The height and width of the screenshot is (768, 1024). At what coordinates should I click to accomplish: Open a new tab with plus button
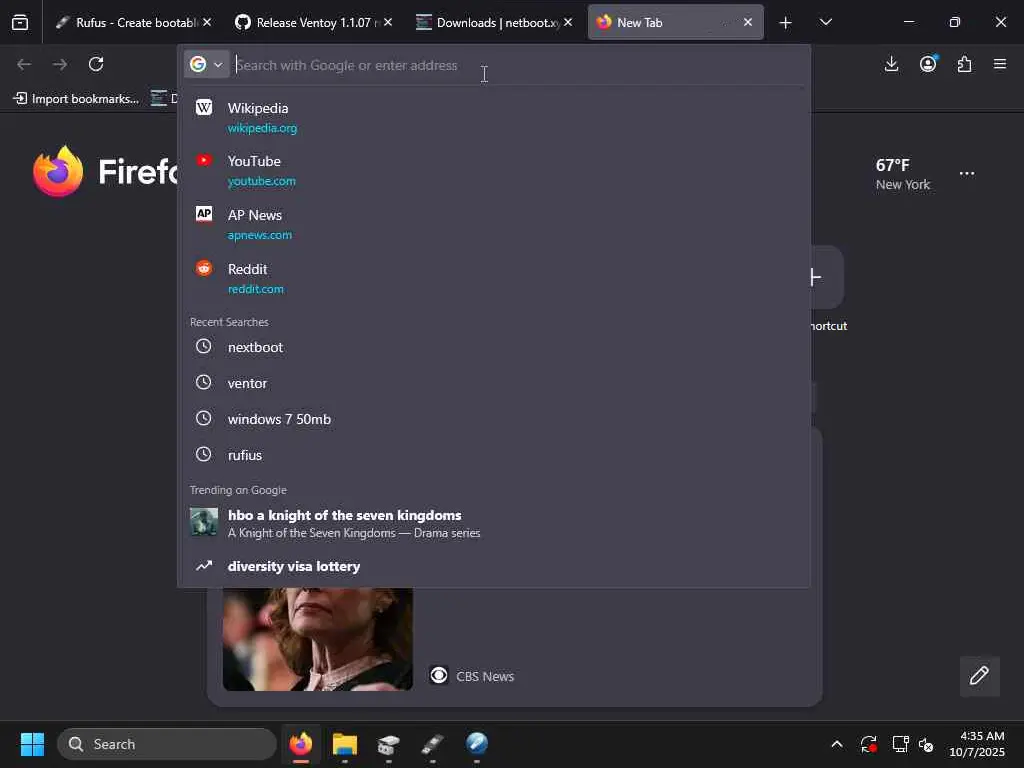[x=786, y=23]
